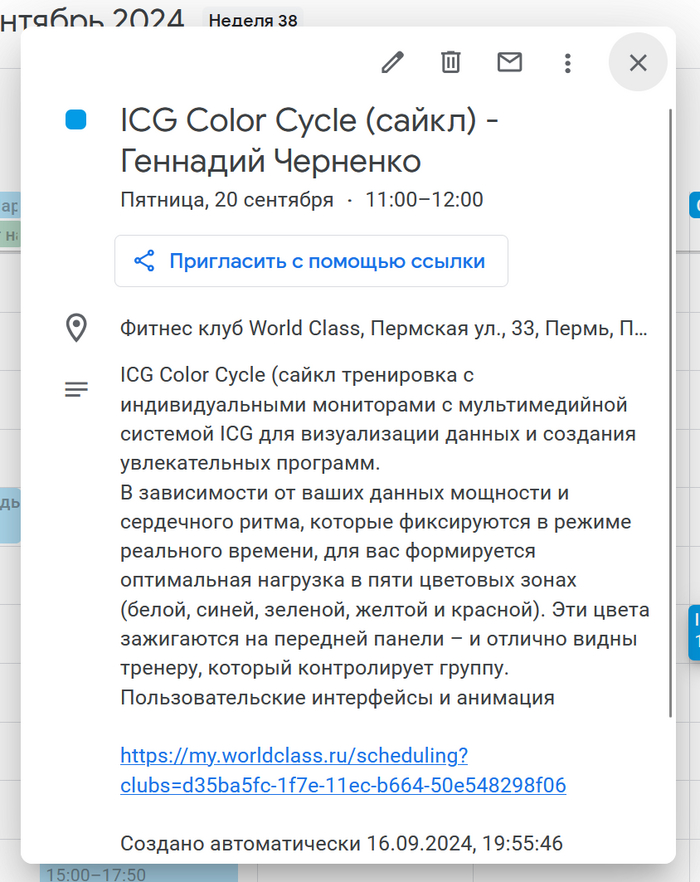Image resolution: width=700 pixels, height=882 pixels.
Task: Email event guests via envelope icon
Action: pyautogui.click(x=510, y=62)
